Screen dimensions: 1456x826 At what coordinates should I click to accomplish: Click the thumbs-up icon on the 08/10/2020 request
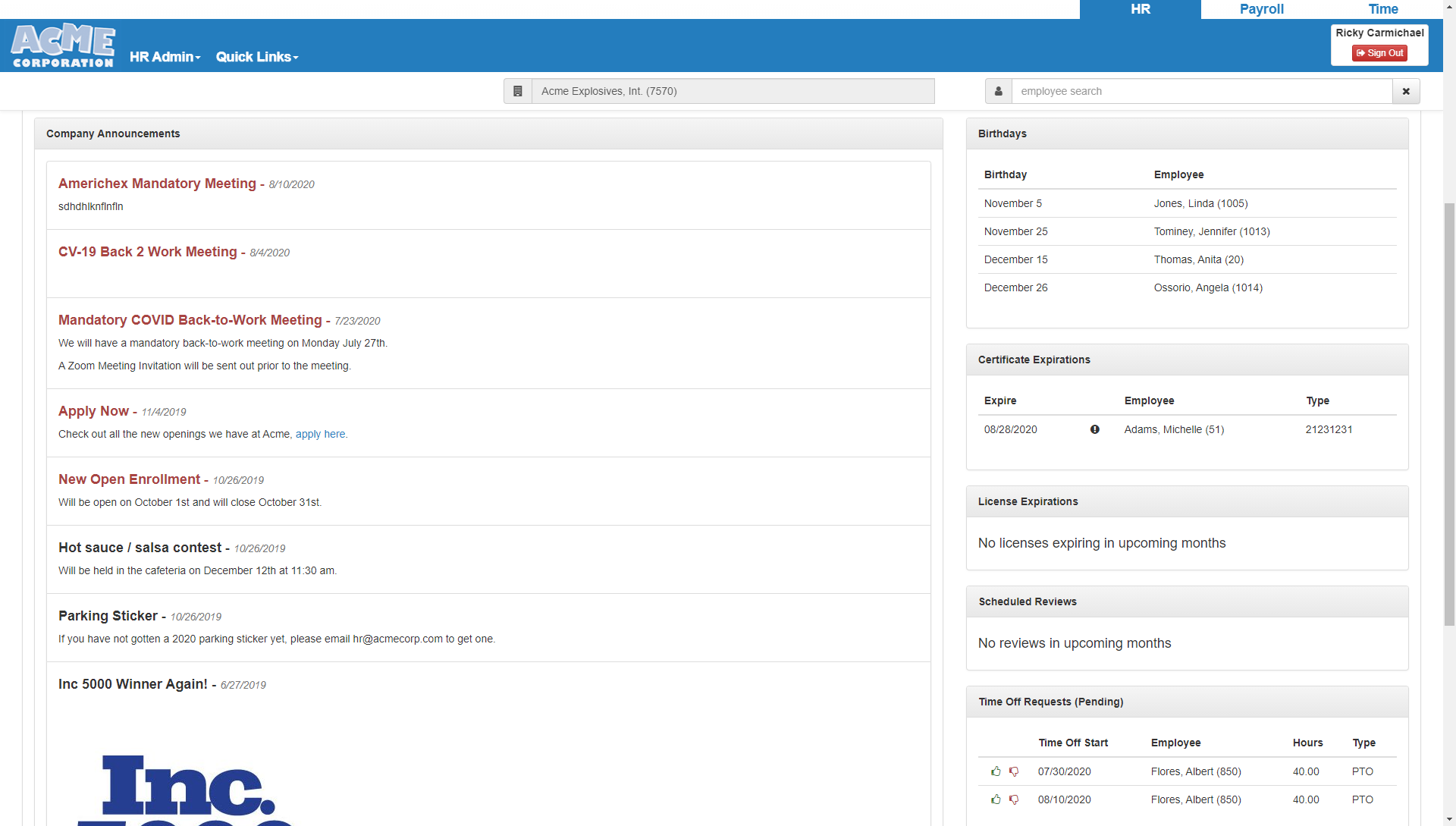pos(996,799)
